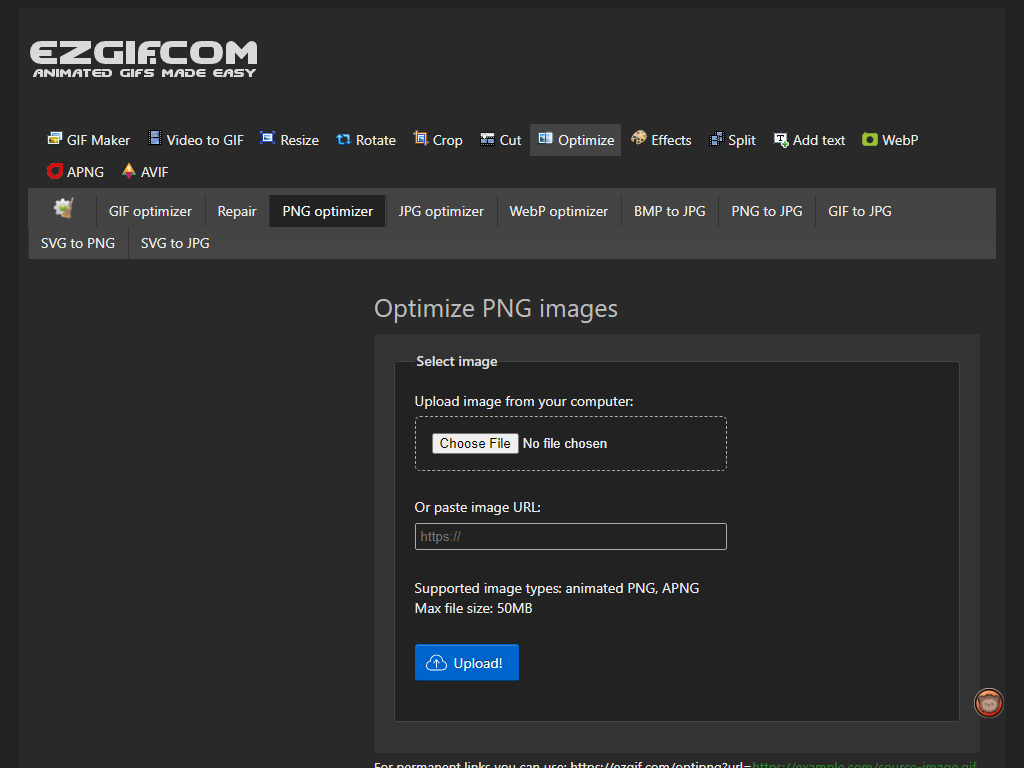1024x768 pixels.
Task: Open the example.com source-image link
Action: pyautogui.click(x=865, y=764)
